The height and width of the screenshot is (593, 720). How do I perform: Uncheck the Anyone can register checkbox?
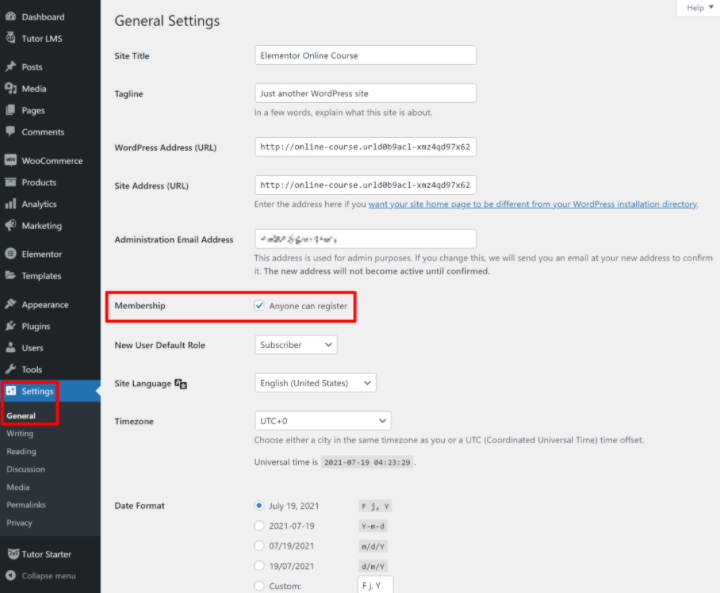coord(260,306)
